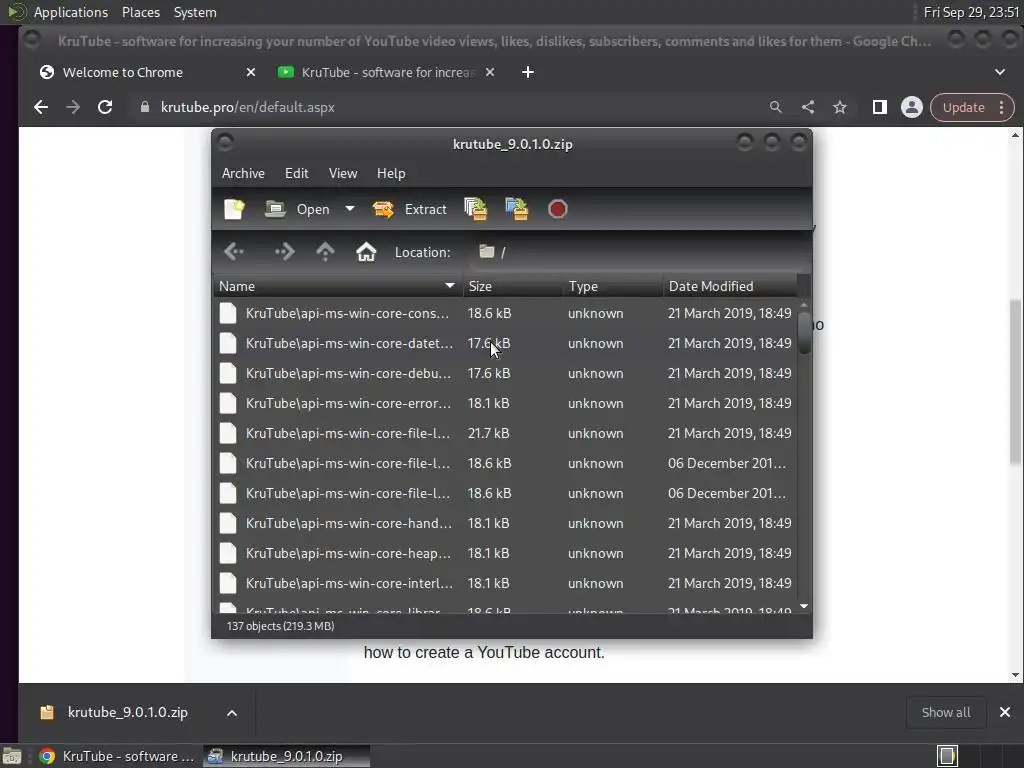The height and width of the screenshot is (768, 1024).
Task: Close the downloads bar
Action: tap(1004, 712)
